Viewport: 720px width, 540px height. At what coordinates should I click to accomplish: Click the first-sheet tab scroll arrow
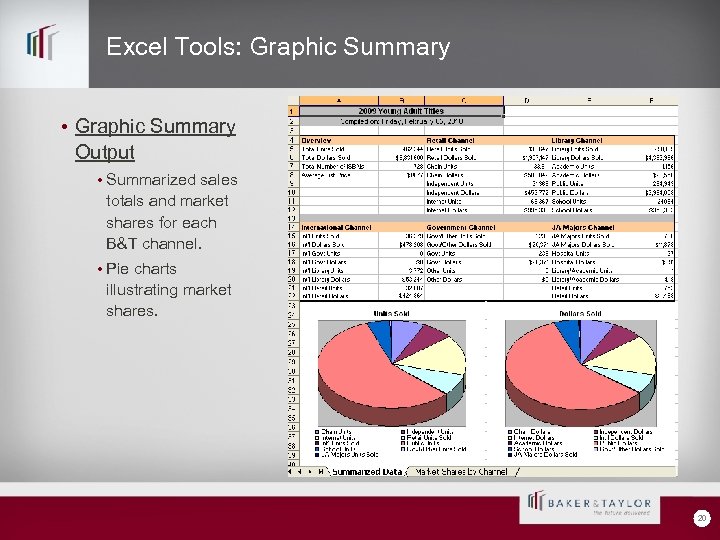tap(290, 472)
